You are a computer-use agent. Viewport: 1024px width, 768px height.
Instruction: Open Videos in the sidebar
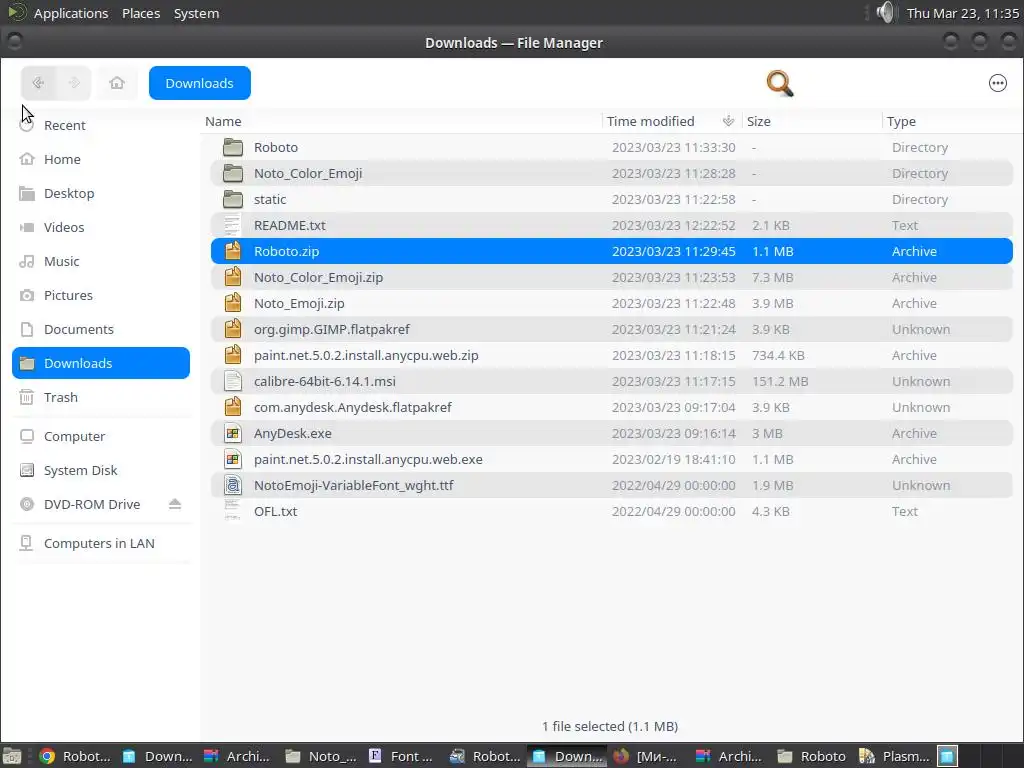[x=101, y=227]
